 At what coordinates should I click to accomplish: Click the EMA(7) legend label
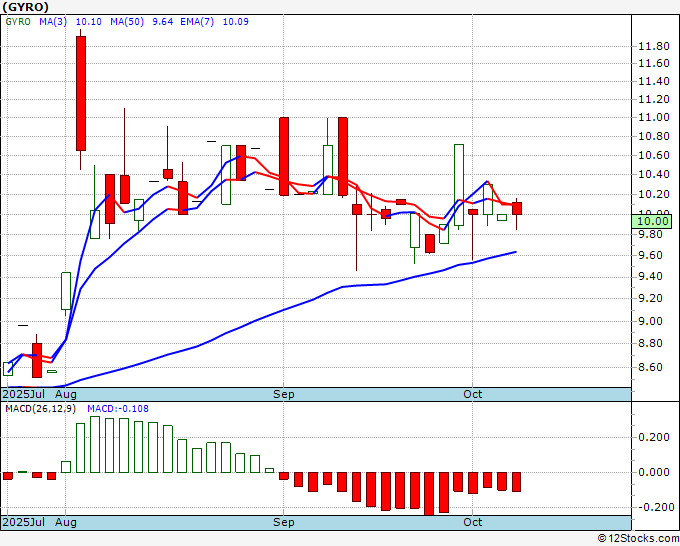(x=197, y=22)
